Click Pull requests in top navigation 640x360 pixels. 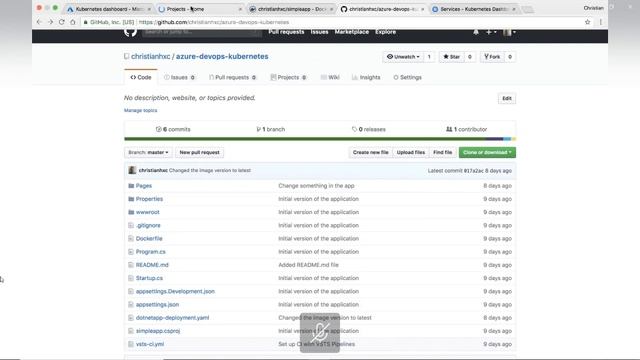pyautogui.click(x=286, y=32)
